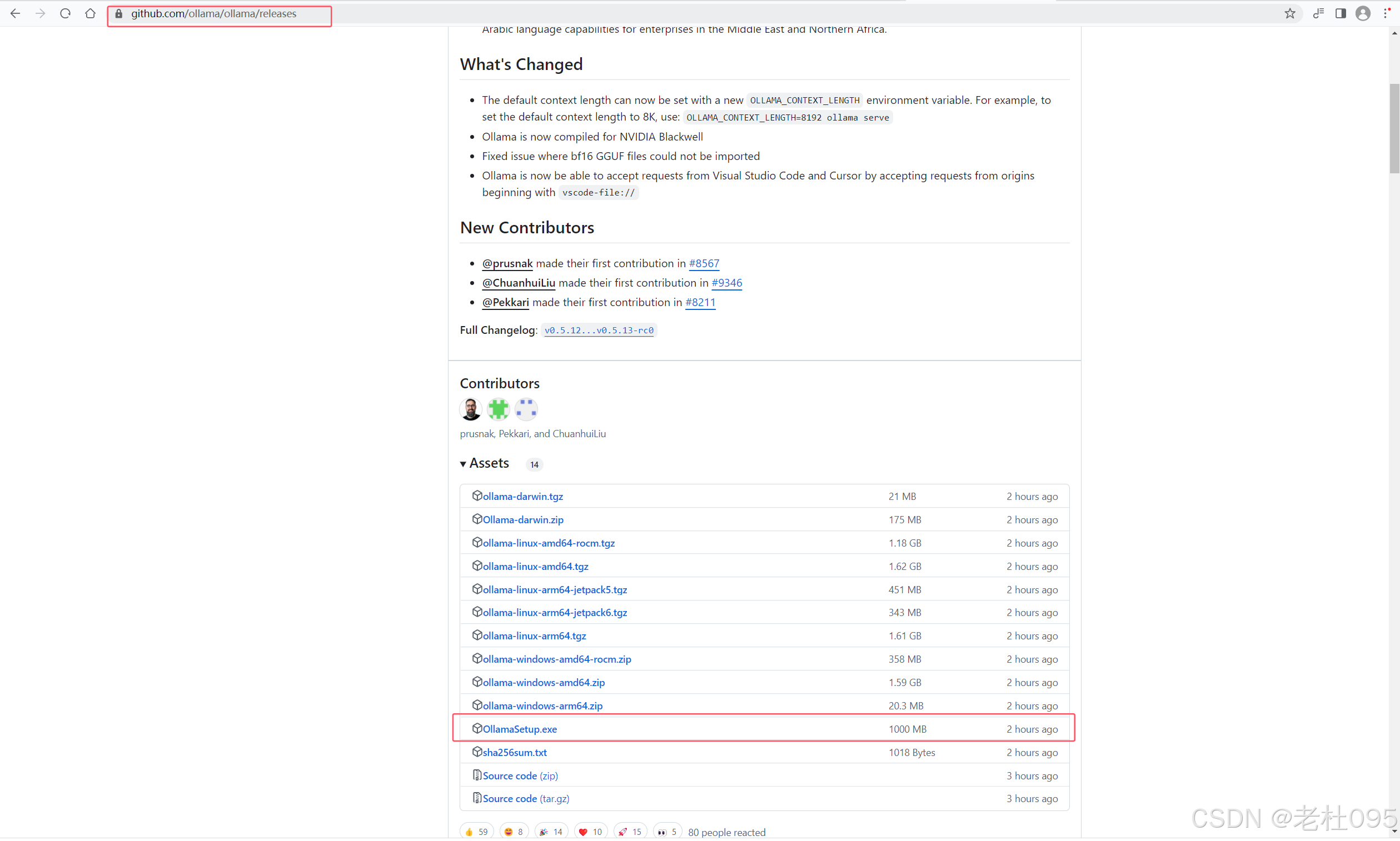Bookmark this page with star icon

pyautogui.click(x=1289, y=13)
